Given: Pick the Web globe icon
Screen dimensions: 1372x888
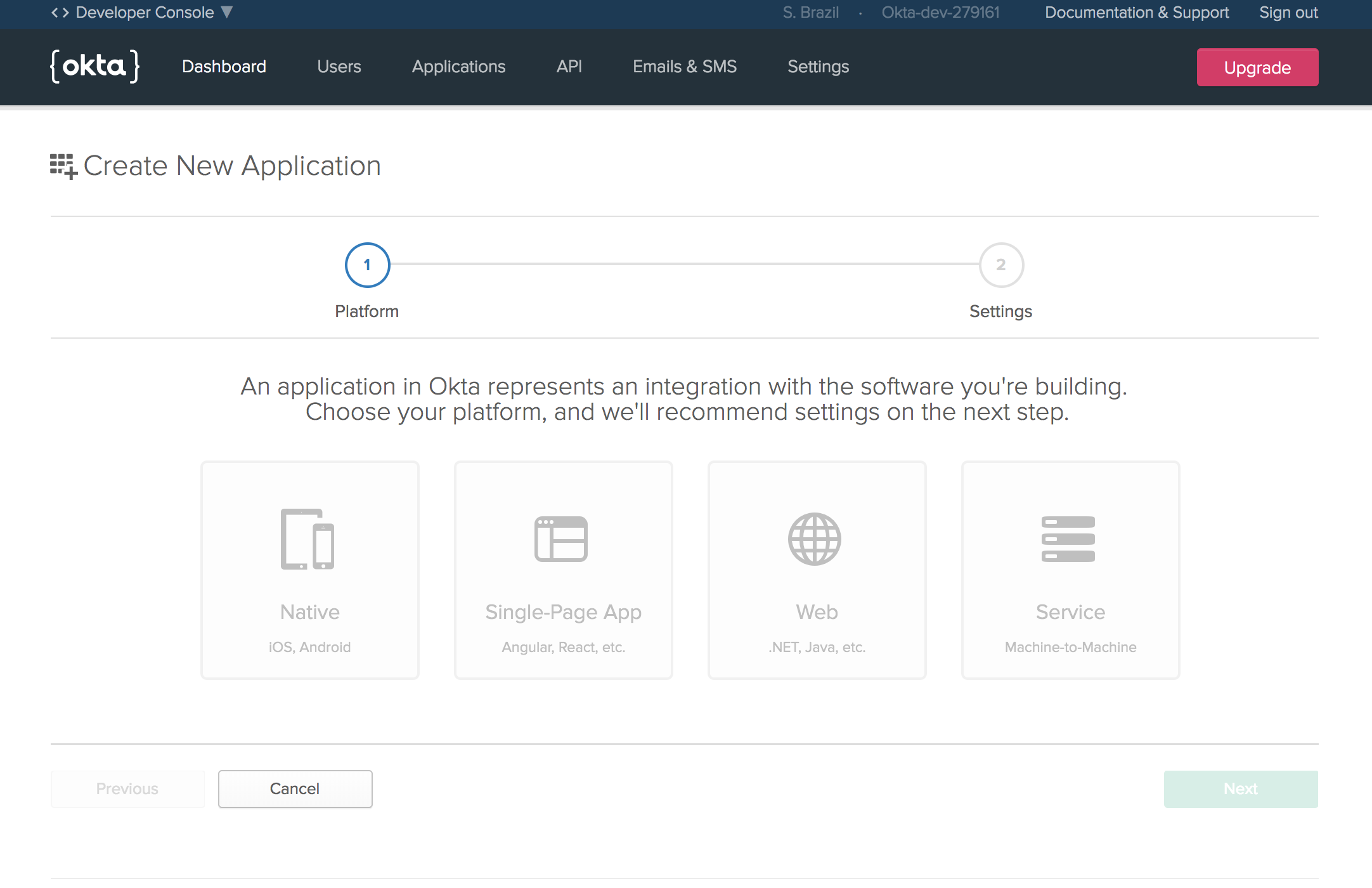Looking at the screenshot, I should 815,539.
